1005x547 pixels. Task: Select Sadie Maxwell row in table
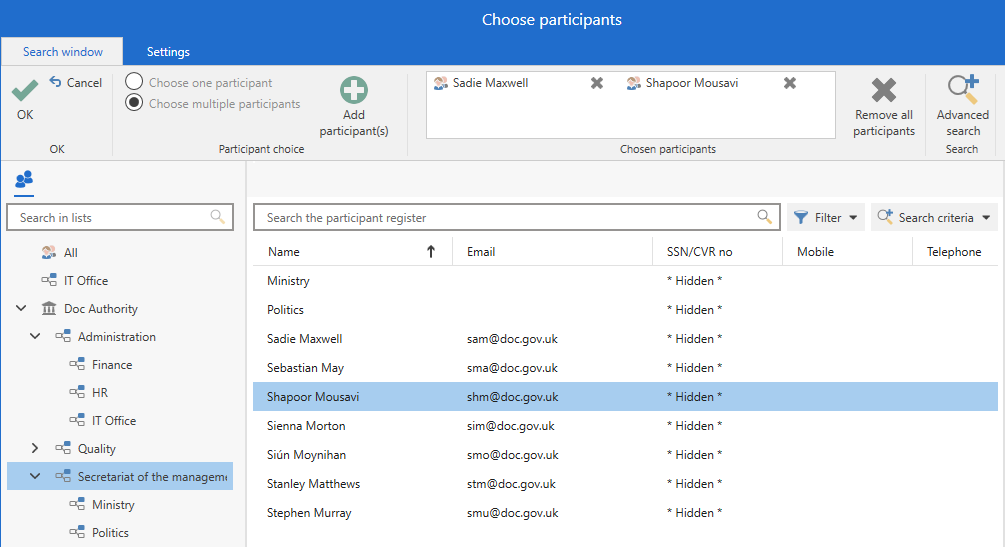[626, 339]
